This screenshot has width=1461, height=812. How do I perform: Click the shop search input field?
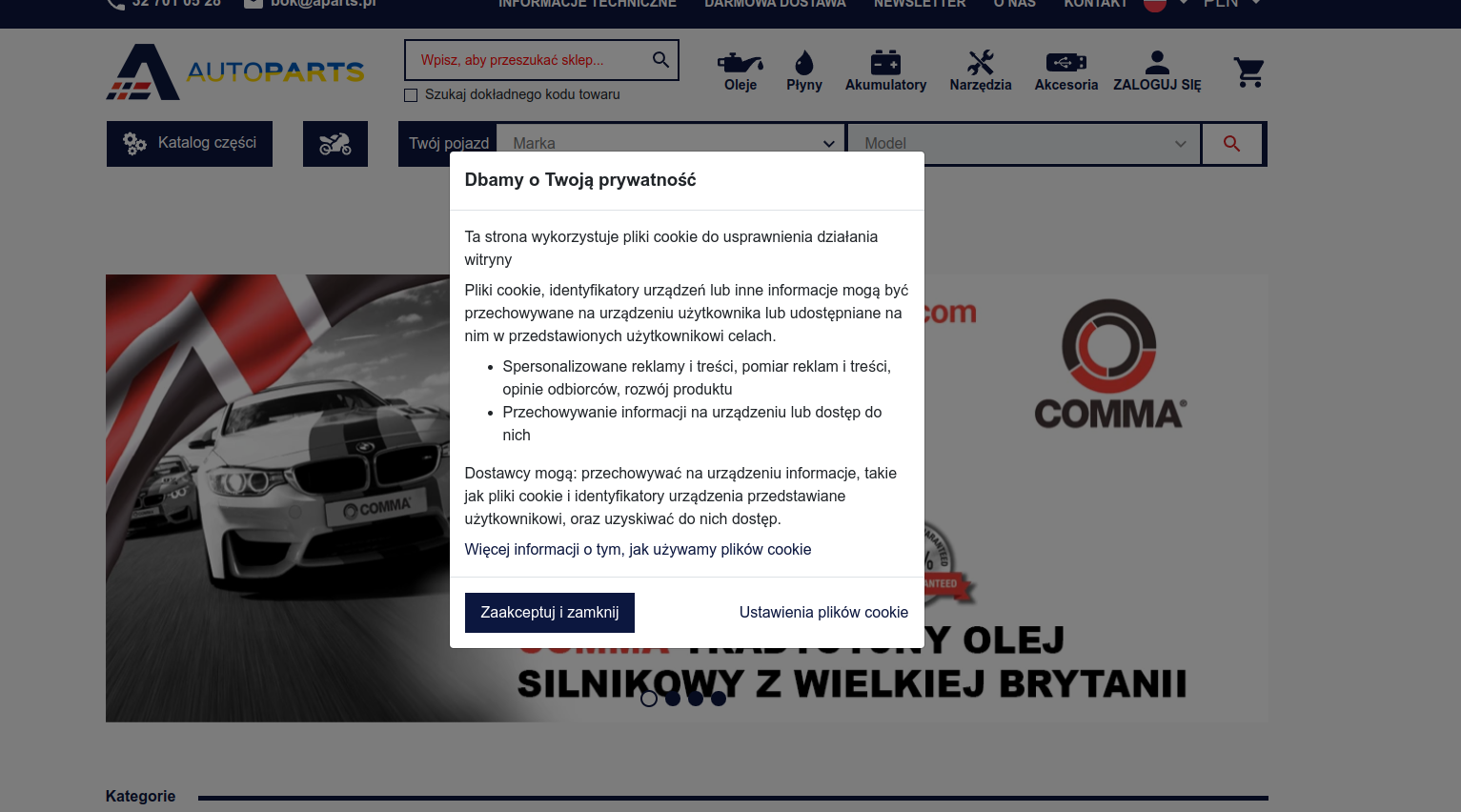pyautogui.click(x=529, y=60)
